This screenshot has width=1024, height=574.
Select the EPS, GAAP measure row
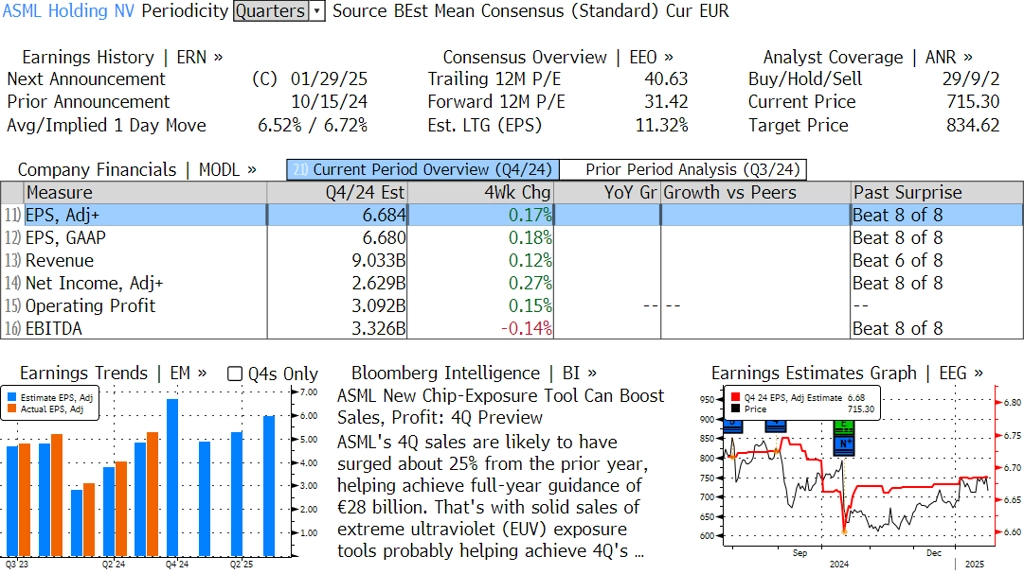click(512, 238)
